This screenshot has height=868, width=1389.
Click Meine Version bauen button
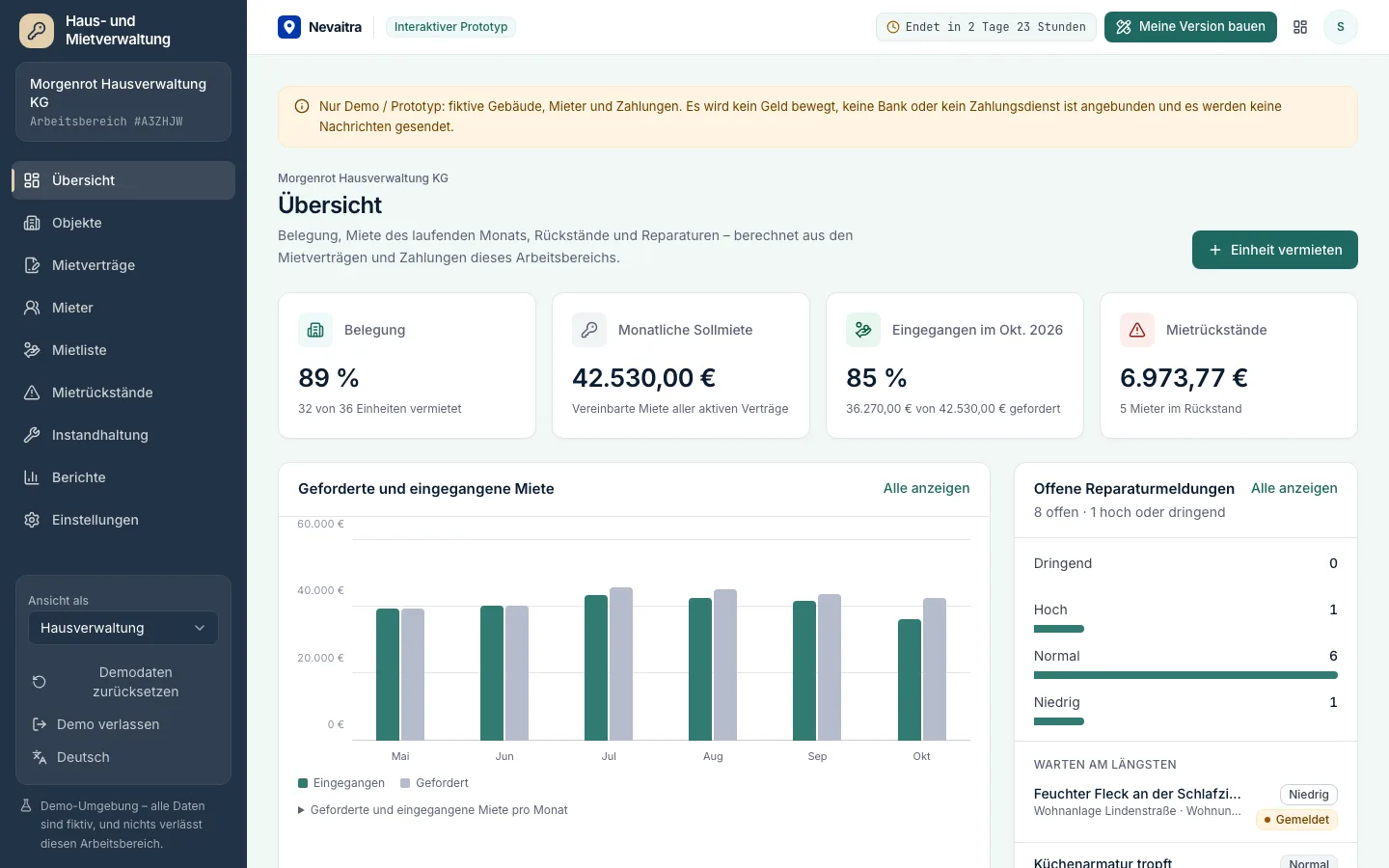[x=1190, y=27]
